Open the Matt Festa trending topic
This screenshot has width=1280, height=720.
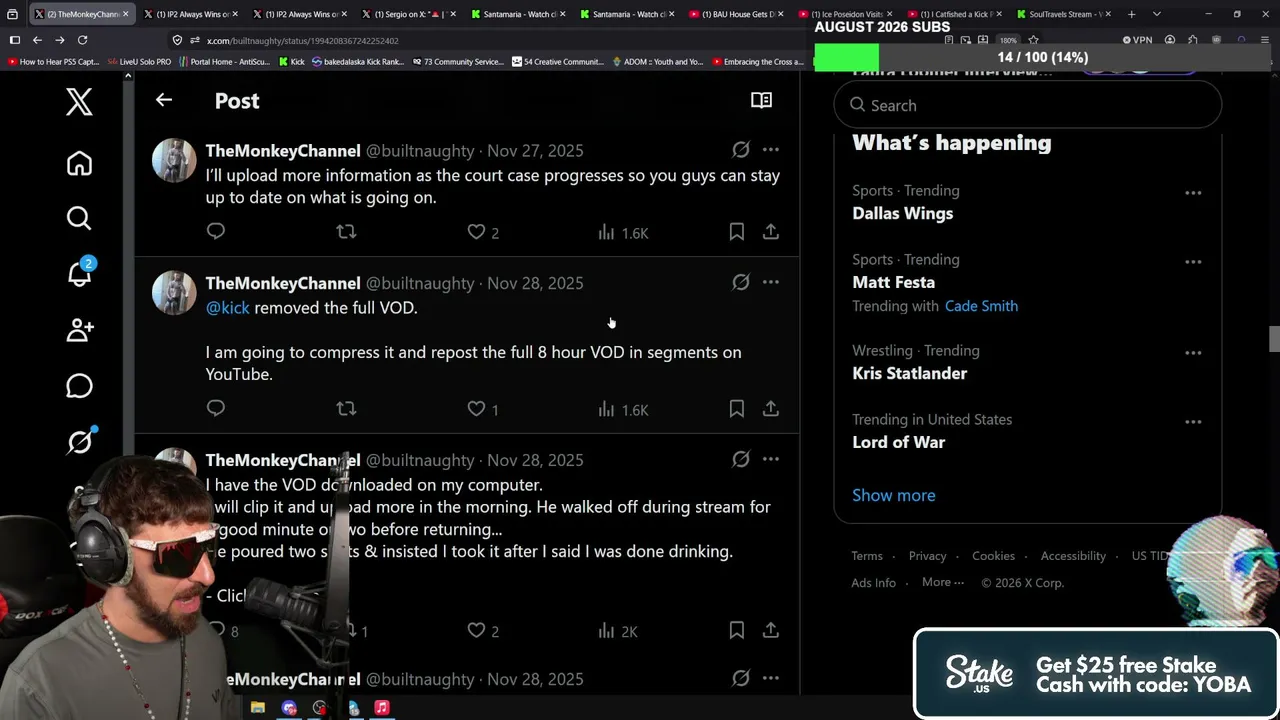click(894, 282)
